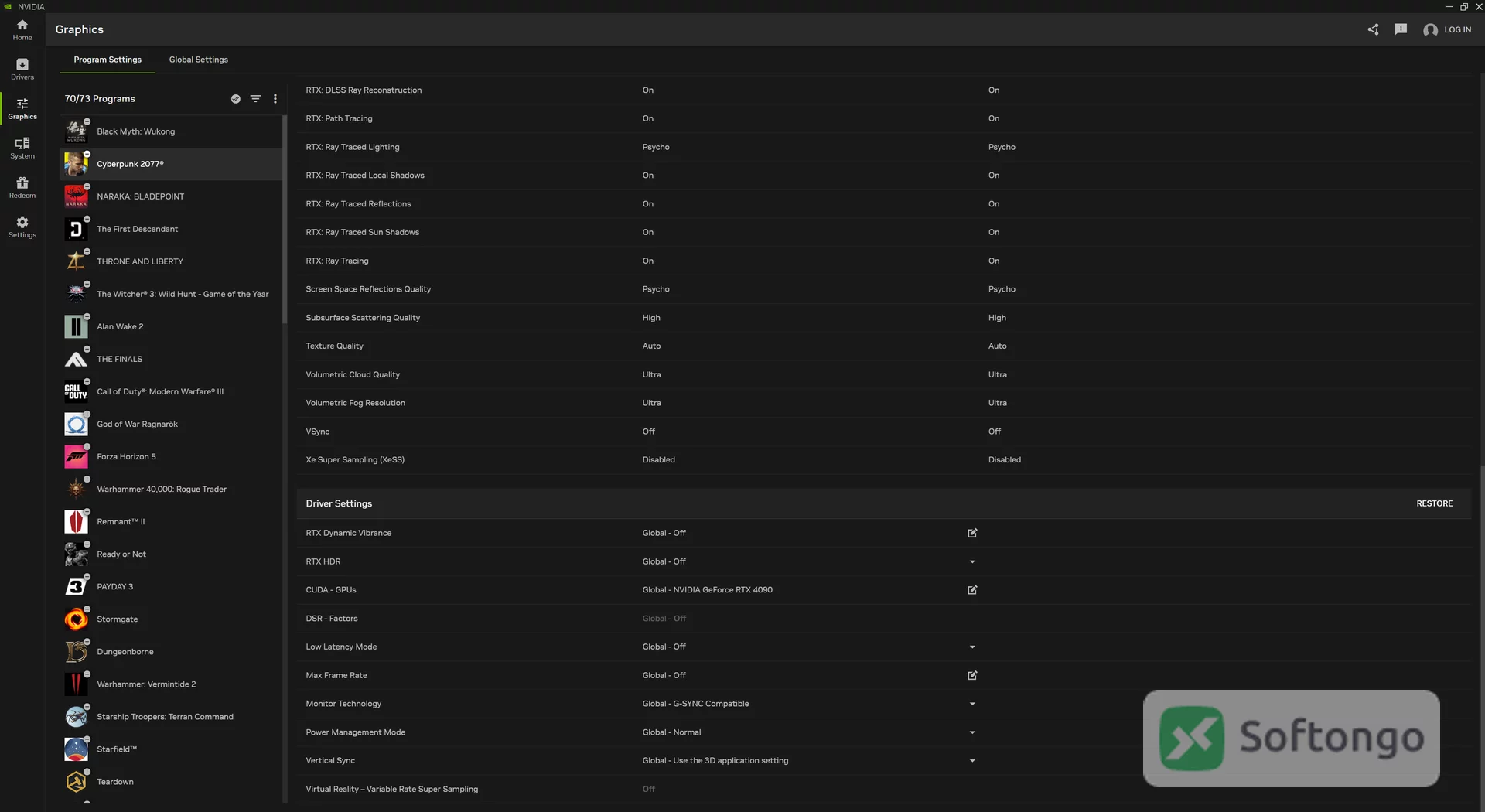
Task: Expand the RTX HDR dropdown
Action: click(972, 561)
